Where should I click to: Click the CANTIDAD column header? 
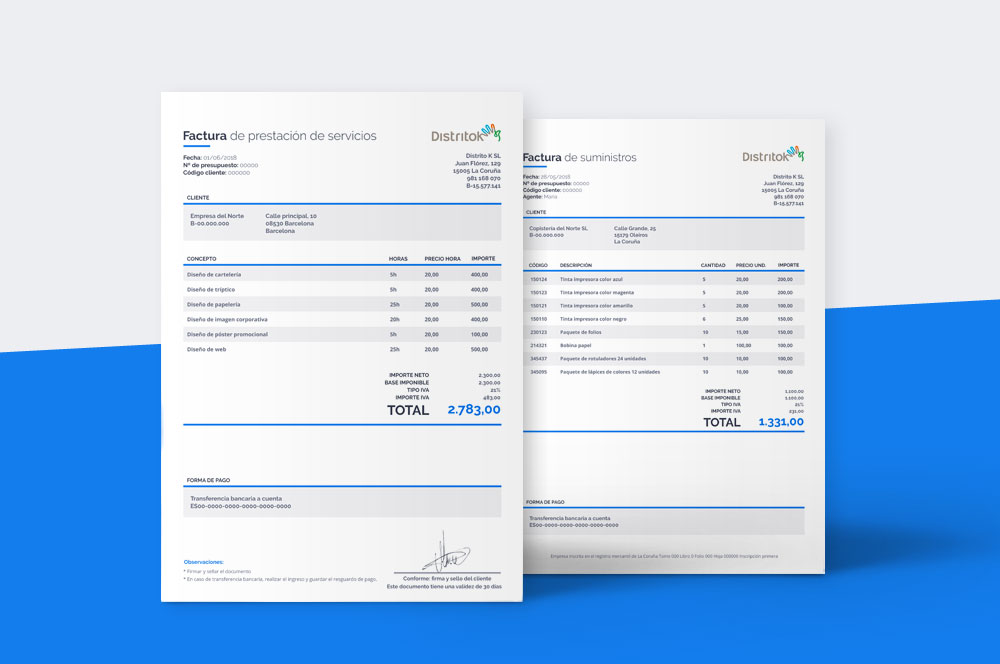tap(713, 265)
